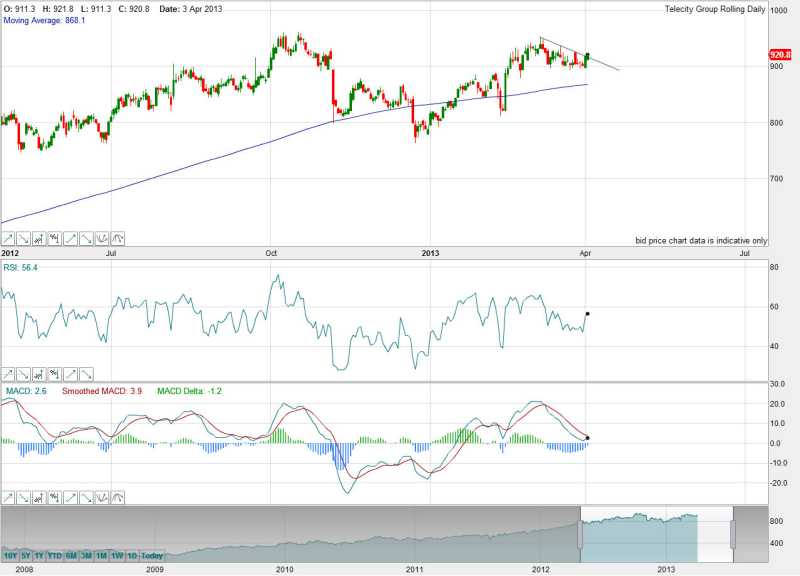Switch the chart range to 10Y
Screen dimensions: 800x576
pos(10,555)
